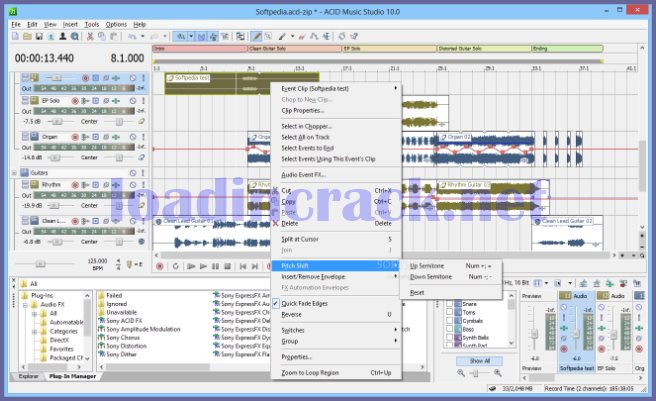Check the Bass checkbox
The image size is (656, 401).
tap(449, 329)
